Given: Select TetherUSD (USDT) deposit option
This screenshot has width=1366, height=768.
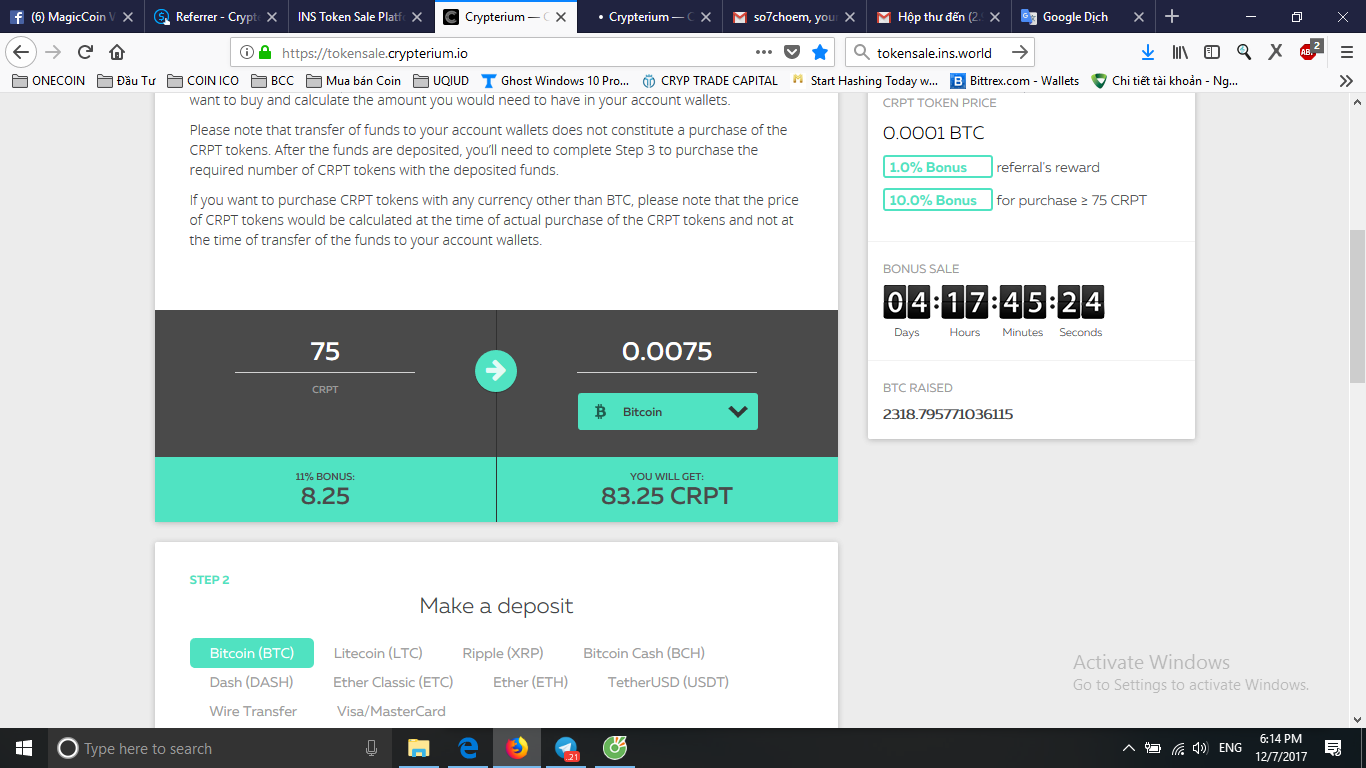Looking at the screenshot, I should point(668,682).
